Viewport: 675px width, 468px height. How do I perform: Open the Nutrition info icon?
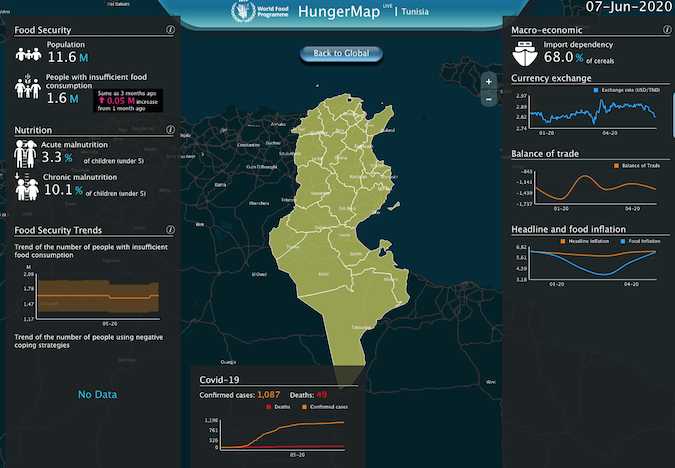(170, 130)
